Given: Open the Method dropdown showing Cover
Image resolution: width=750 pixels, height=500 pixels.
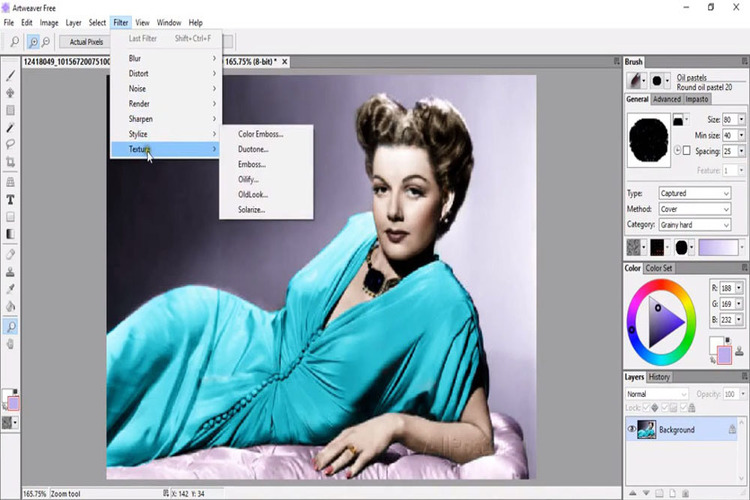Looking at the screenshot, I should (695, 209).
